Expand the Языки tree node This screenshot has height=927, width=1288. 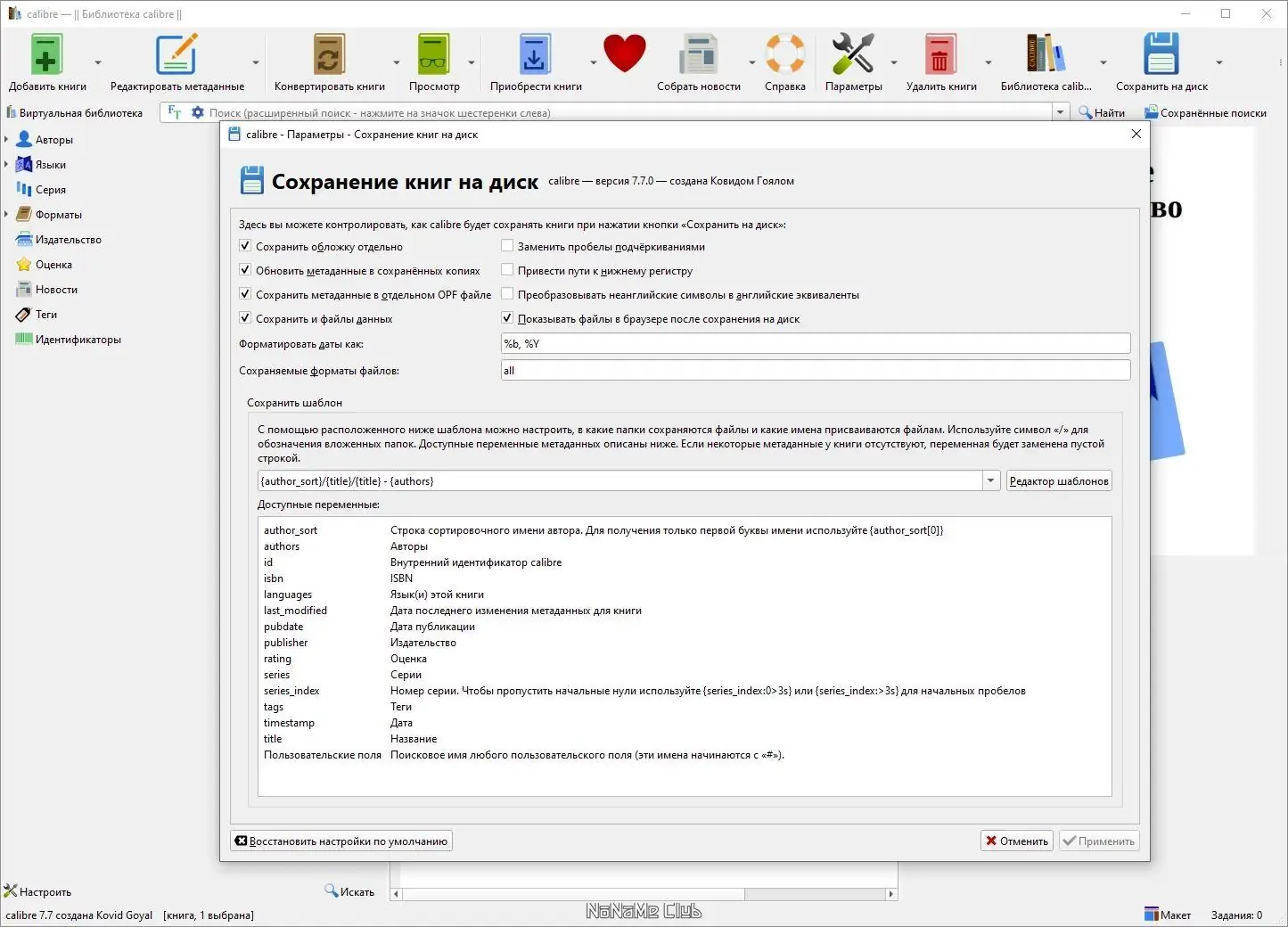(6, 165)
